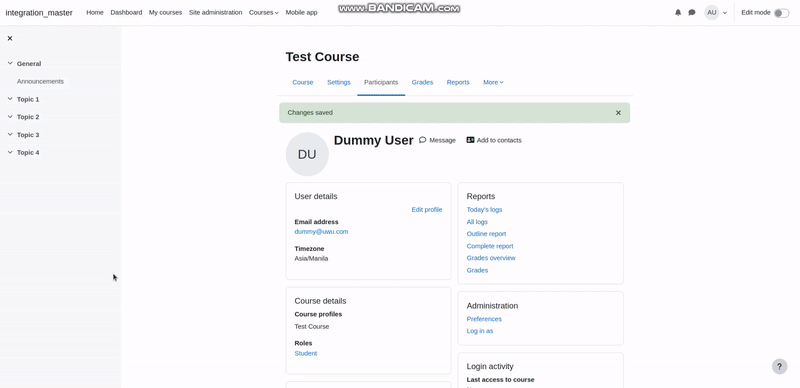The width and height of the screenshot is (800, 388).
Task: Open Today's logs report
Action: click(484, 210)
